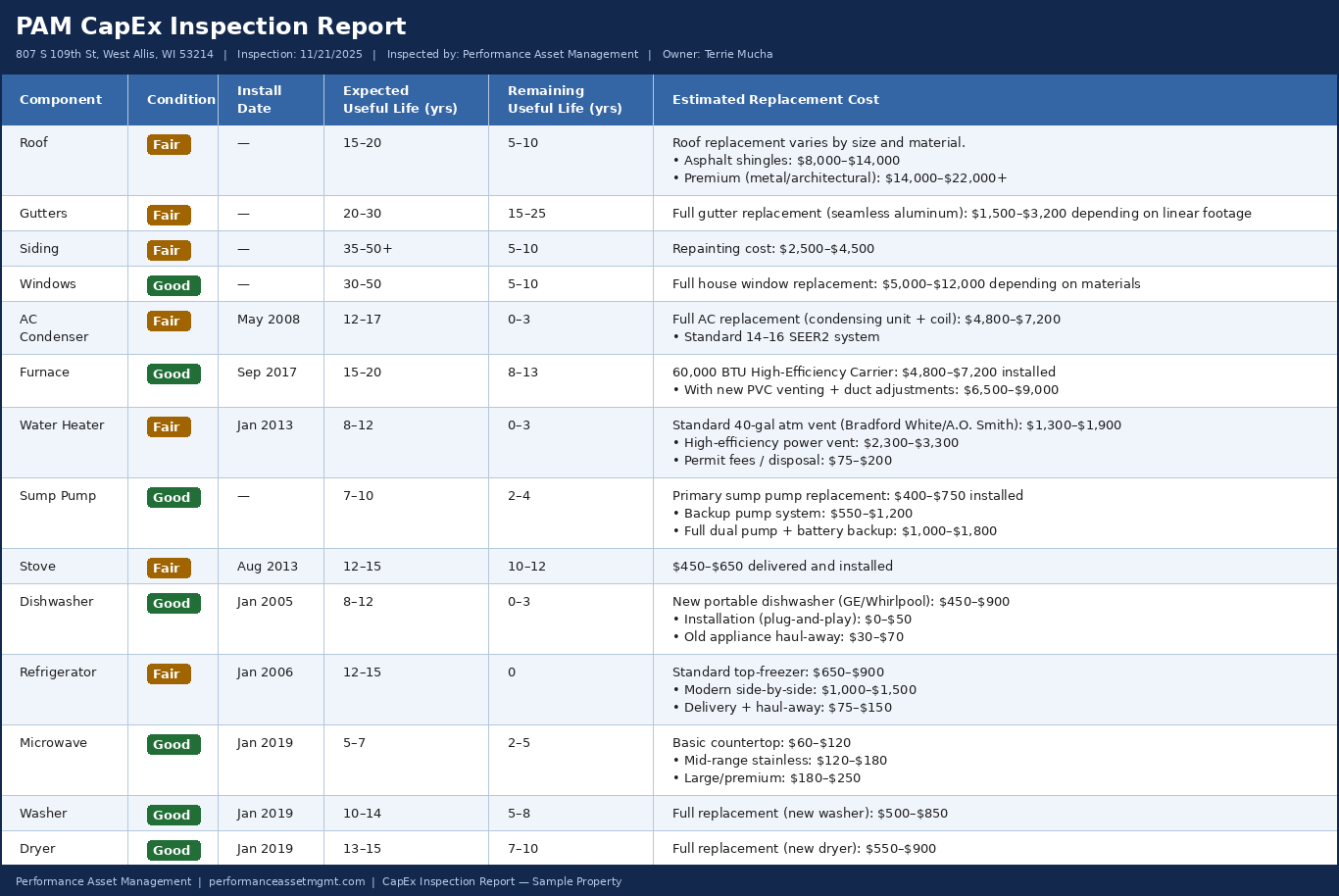1339x896 pixels.
Task: Click Washer expected life 10–14
Action: (362, 814)
